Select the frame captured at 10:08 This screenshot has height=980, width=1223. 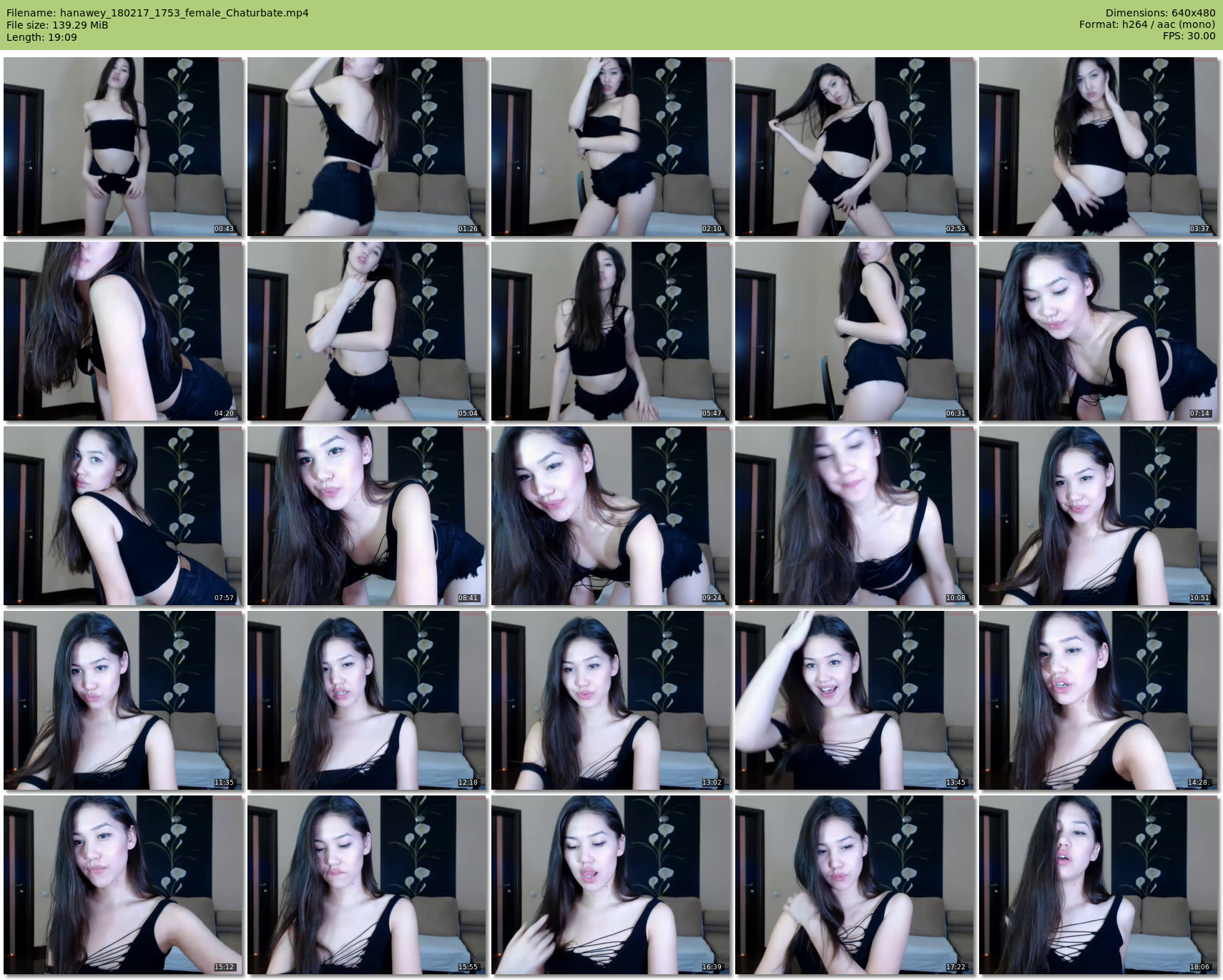pos(854,516)
